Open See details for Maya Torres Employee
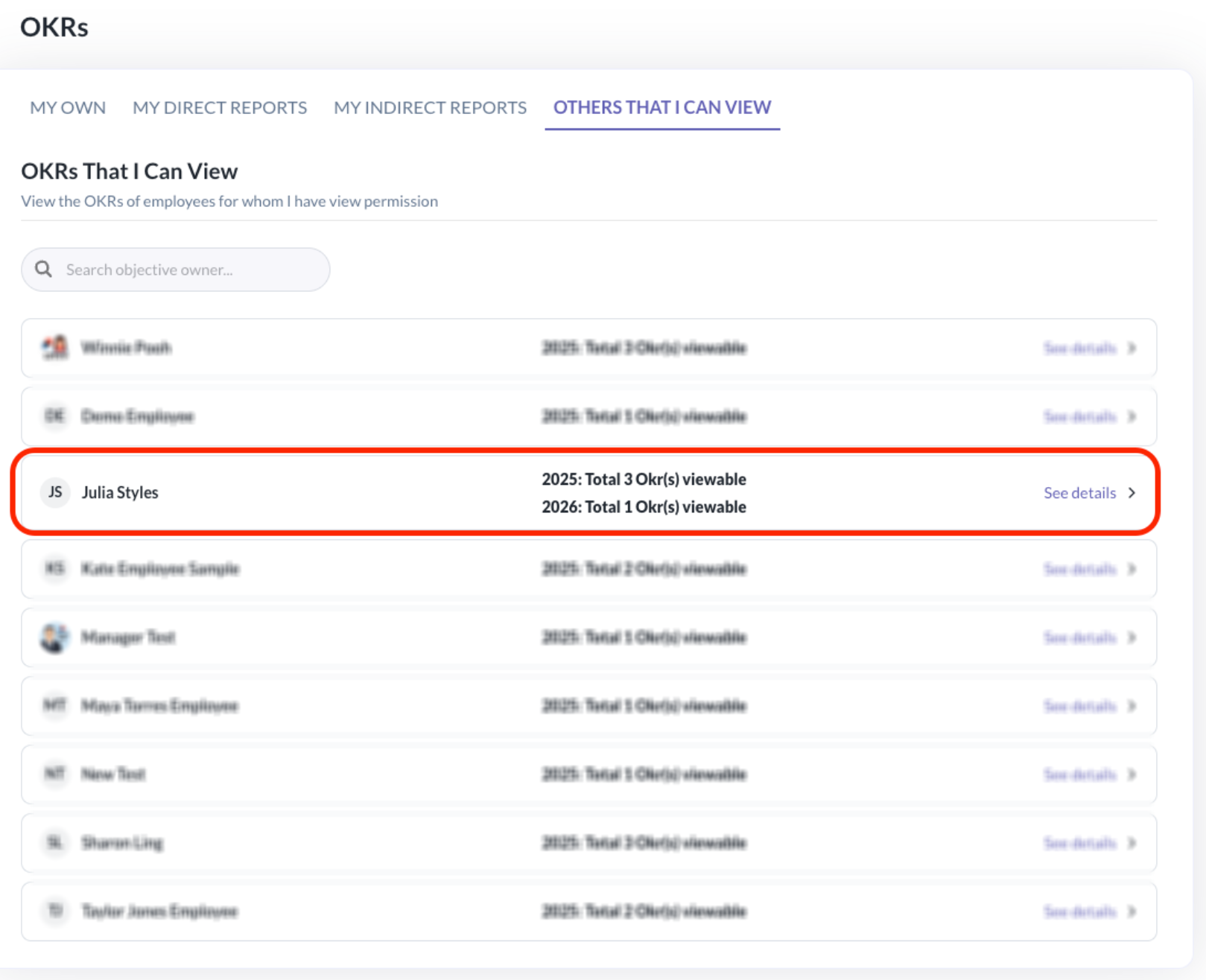This screenshot has height=980, width=1206. pos(1079,707)
